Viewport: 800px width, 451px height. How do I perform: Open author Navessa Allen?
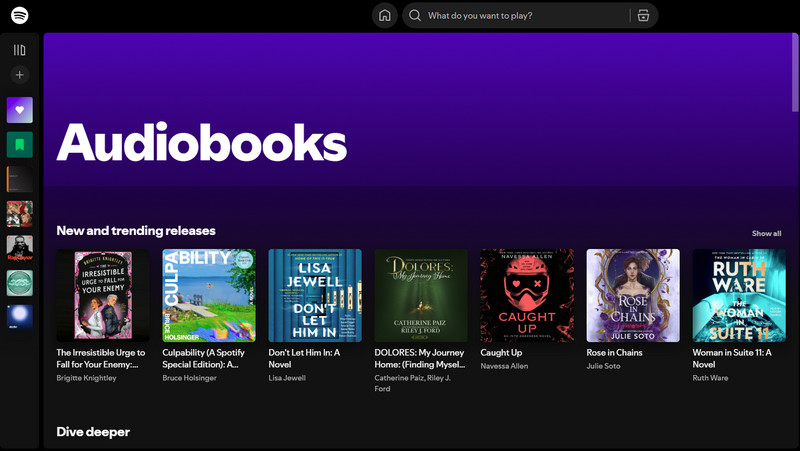504,366
